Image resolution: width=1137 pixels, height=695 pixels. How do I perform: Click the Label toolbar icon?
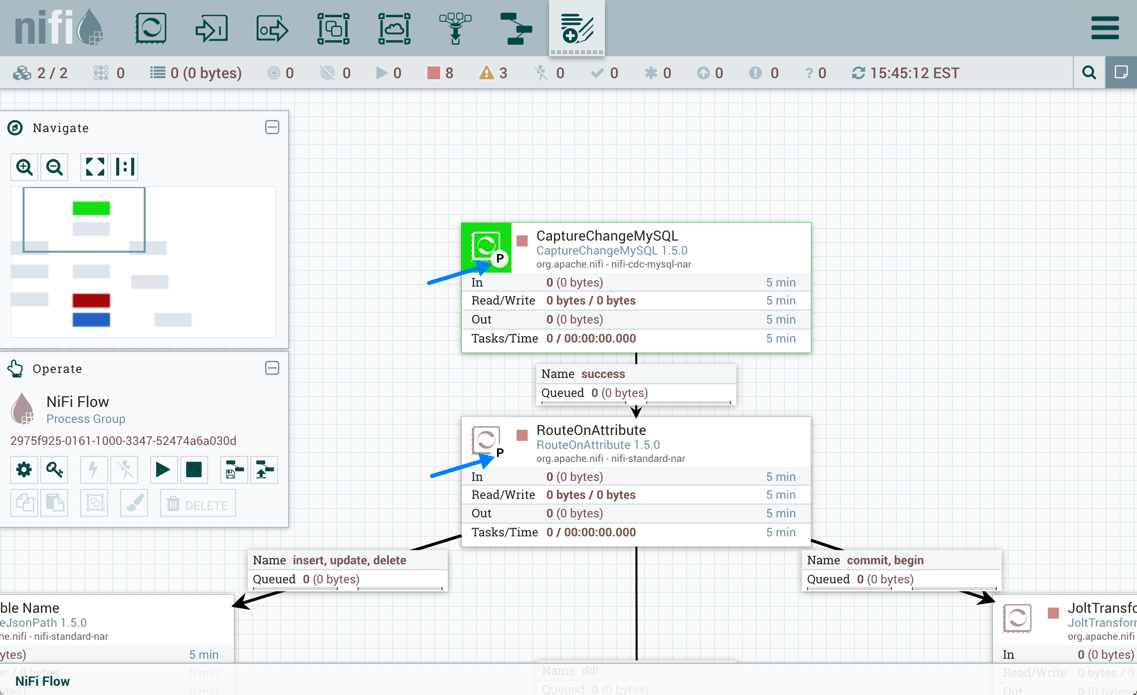click(577, 28)
